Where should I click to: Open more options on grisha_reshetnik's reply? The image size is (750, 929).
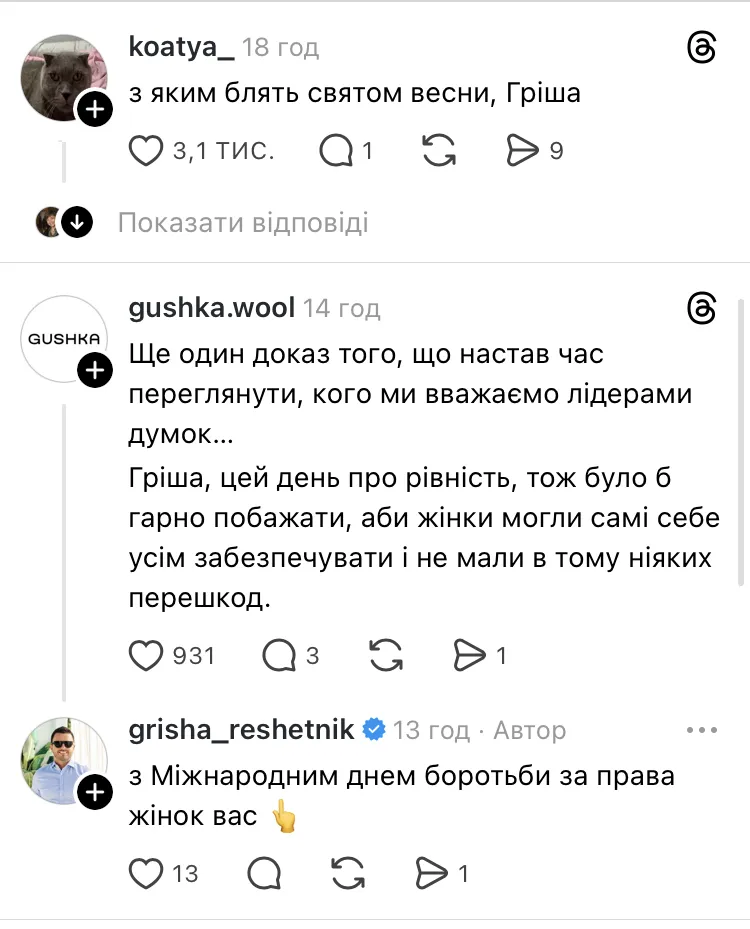pos(702,731)
